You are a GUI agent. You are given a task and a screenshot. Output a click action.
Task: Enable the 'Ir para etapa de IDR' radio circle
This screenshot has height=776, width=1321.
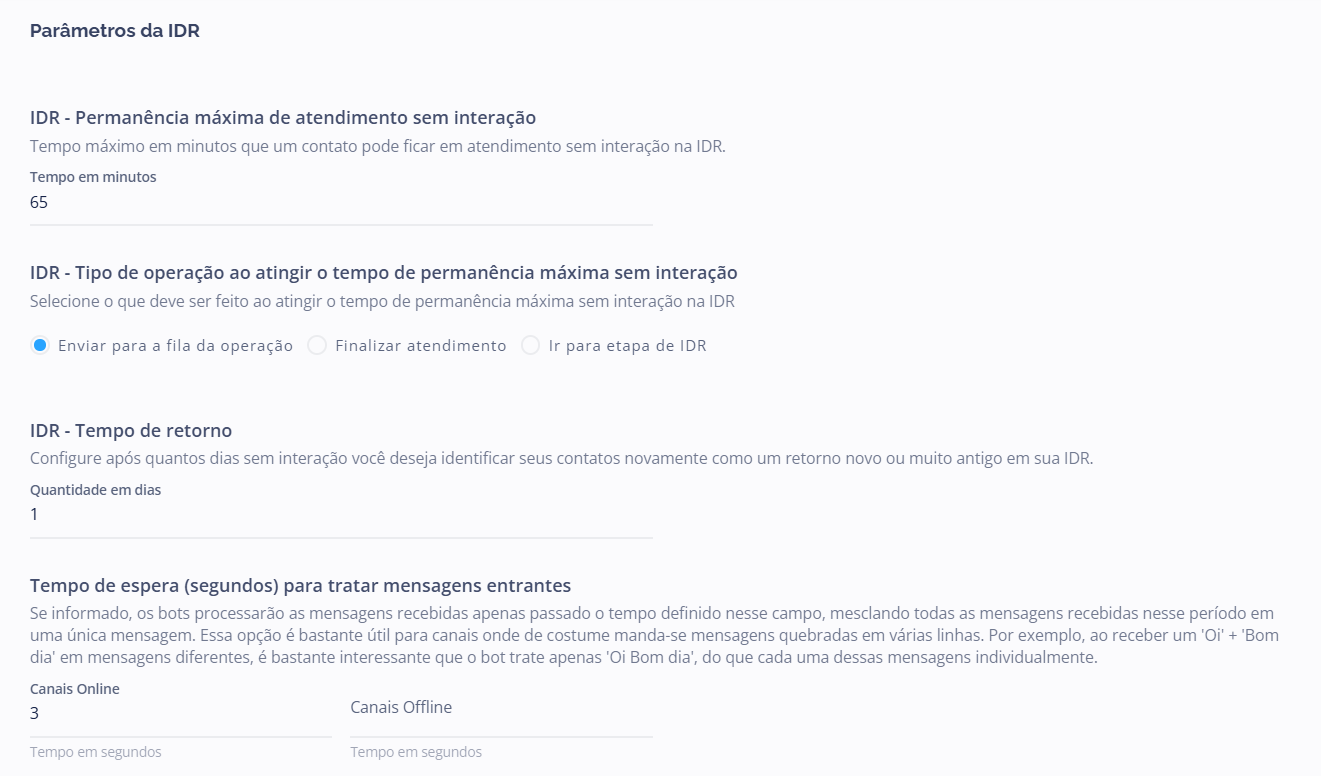(530, 345)
